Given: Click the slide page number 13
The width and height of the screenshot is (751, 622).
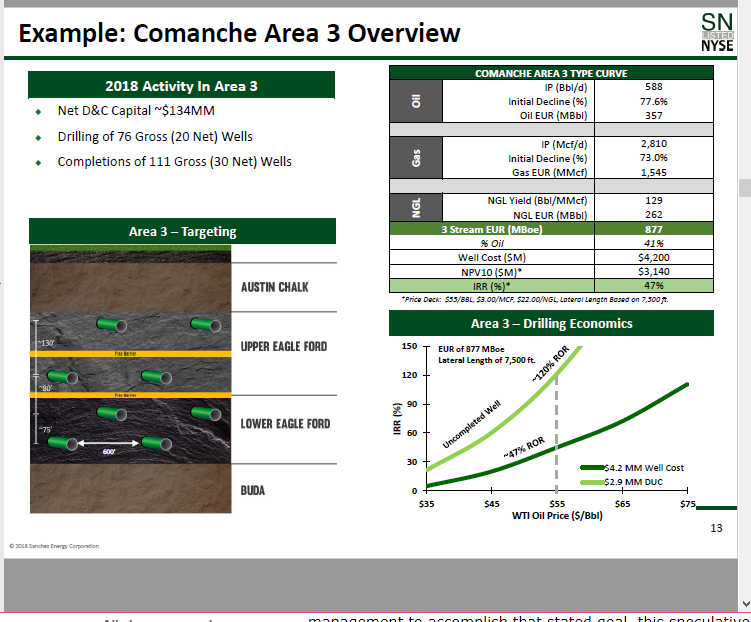Looking at the screenshot, I should (x=716, y=528).
